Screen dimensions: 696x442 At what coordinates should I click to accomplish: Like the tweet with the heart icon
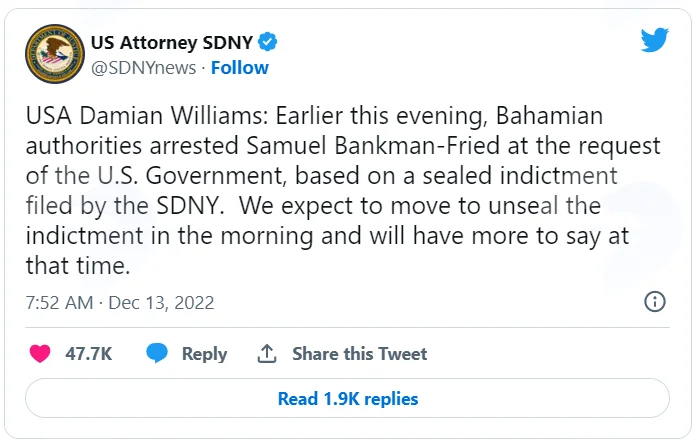pyautogui.click(x=40, y=354)
